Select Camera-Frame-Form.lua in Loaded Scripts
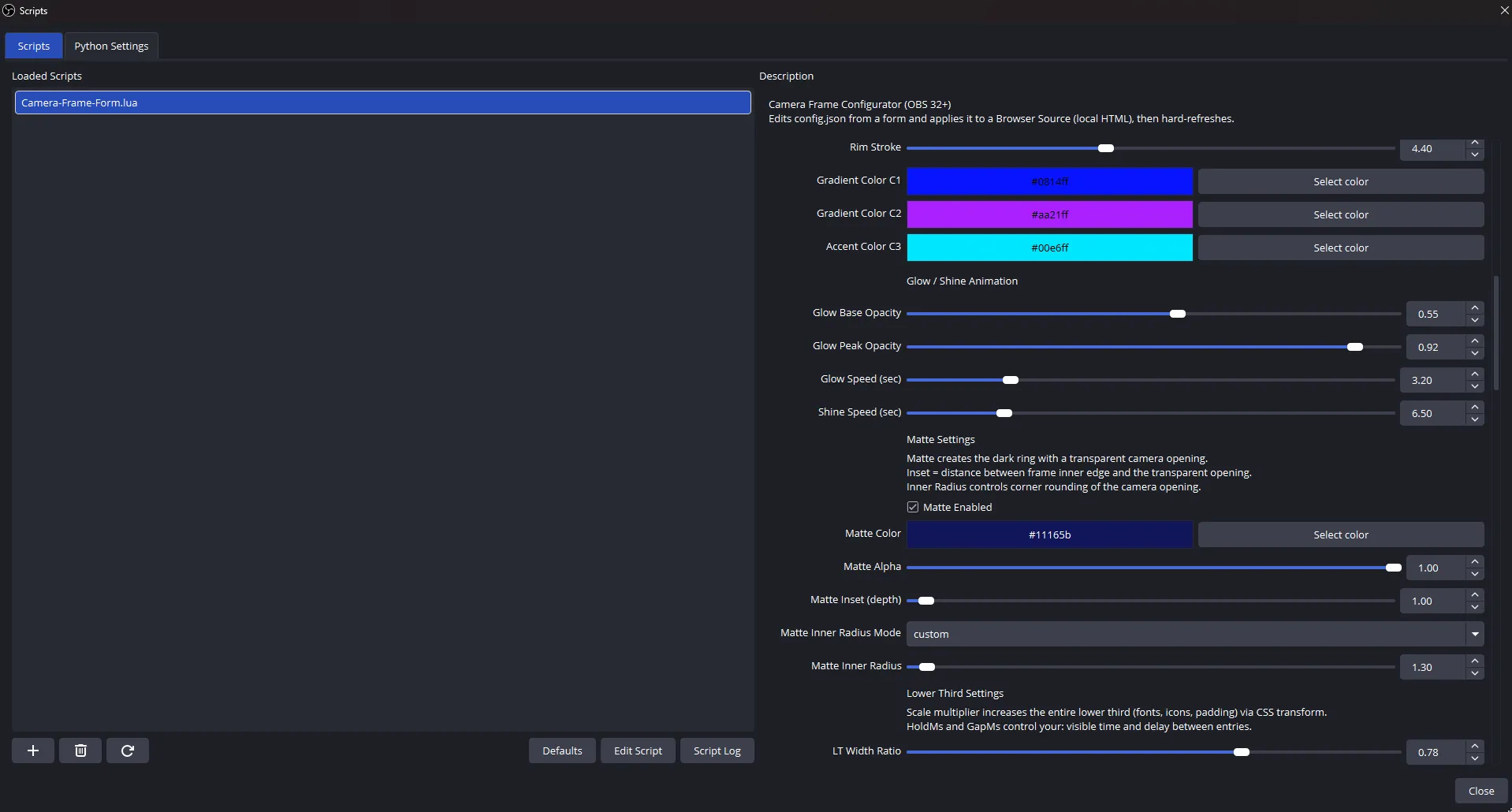Screen dimensions: 1512x812 pos(382,102)
